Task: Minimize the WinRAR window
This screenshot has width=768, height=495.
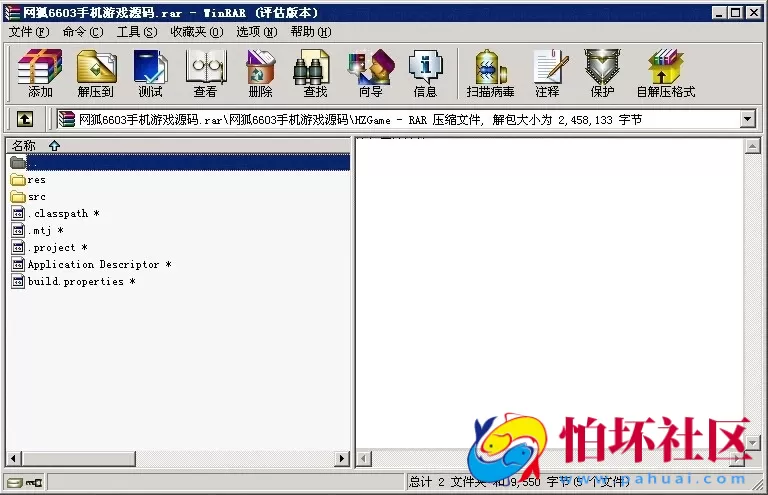Action: click(x=719, y=13)
